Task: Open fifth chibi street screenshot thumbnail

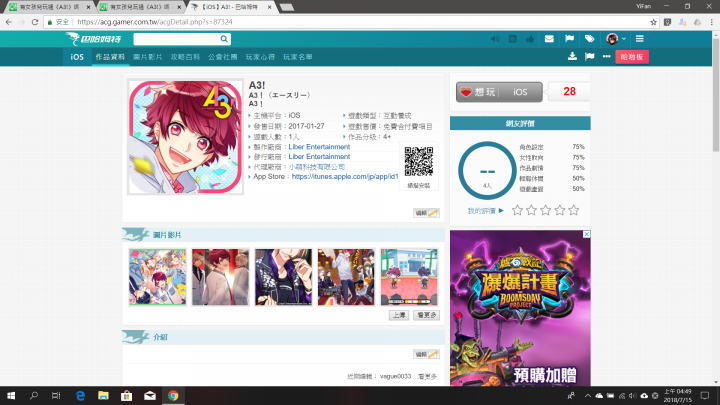Action: tap(409, 277)
